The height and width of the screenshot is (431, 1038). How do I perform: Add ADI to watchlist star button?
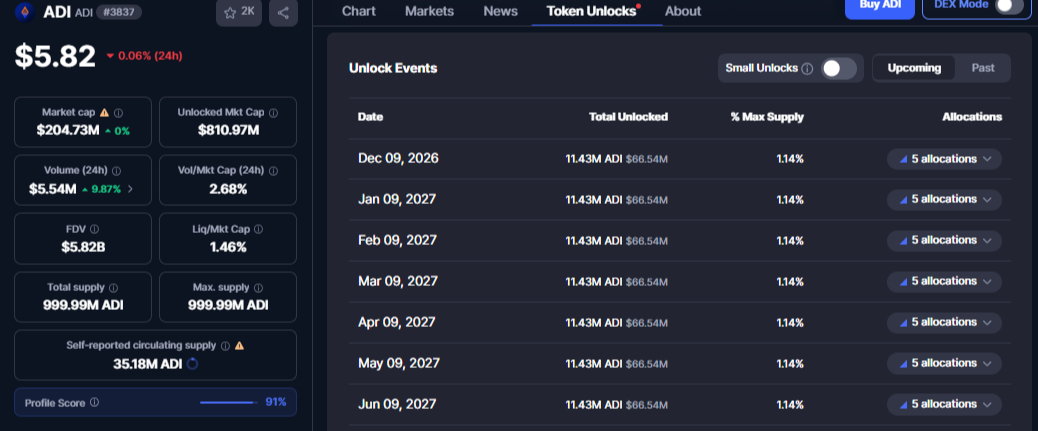pyautogui.click(x=239, y=13)
